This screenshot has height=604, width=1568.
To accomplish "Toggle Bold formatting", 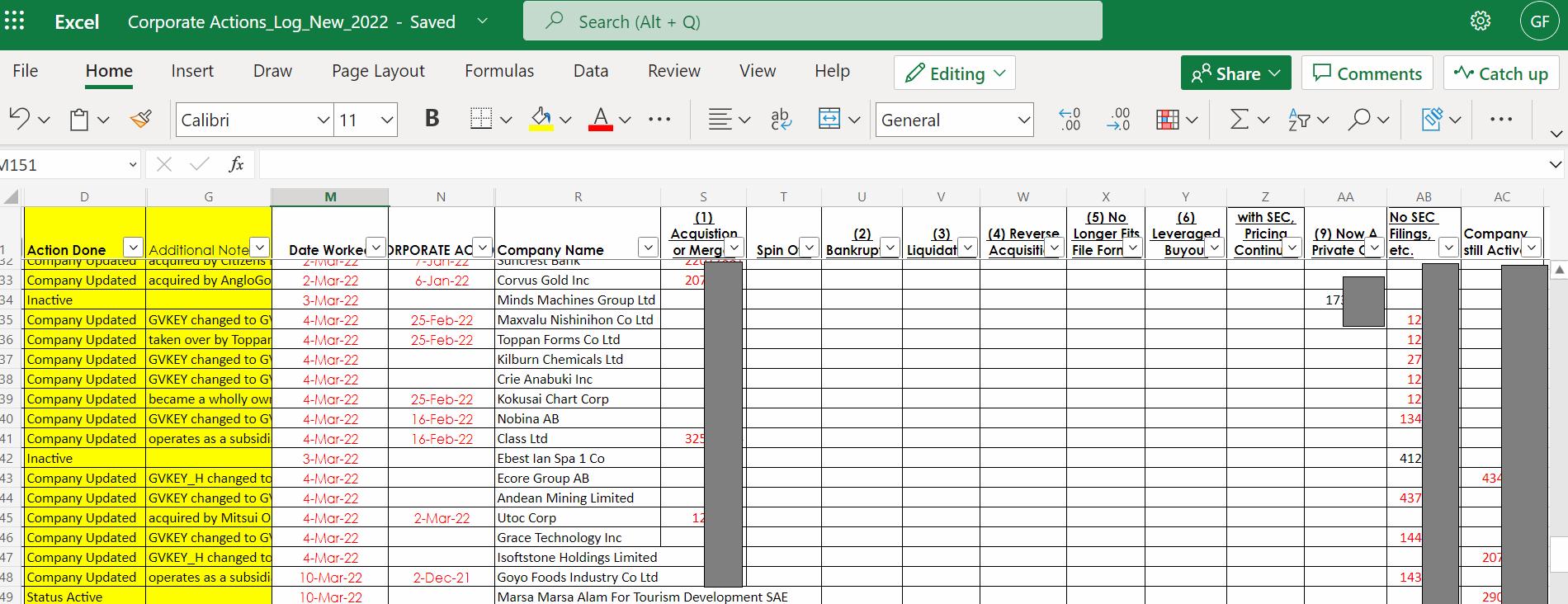I will pos(432,119).
